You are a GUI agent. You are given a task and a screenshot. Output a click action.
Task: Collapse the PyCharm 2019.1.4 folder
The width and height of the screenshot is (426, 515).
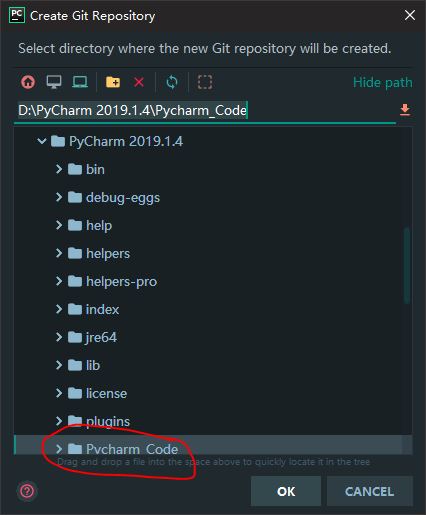pyautogui.click(x=42, y=141)
